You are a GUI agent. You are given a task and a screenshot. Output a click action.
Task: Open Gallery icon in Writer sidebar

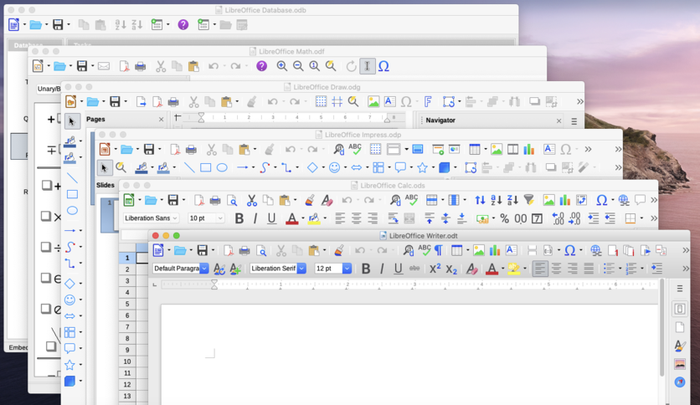tap(679, 364)
